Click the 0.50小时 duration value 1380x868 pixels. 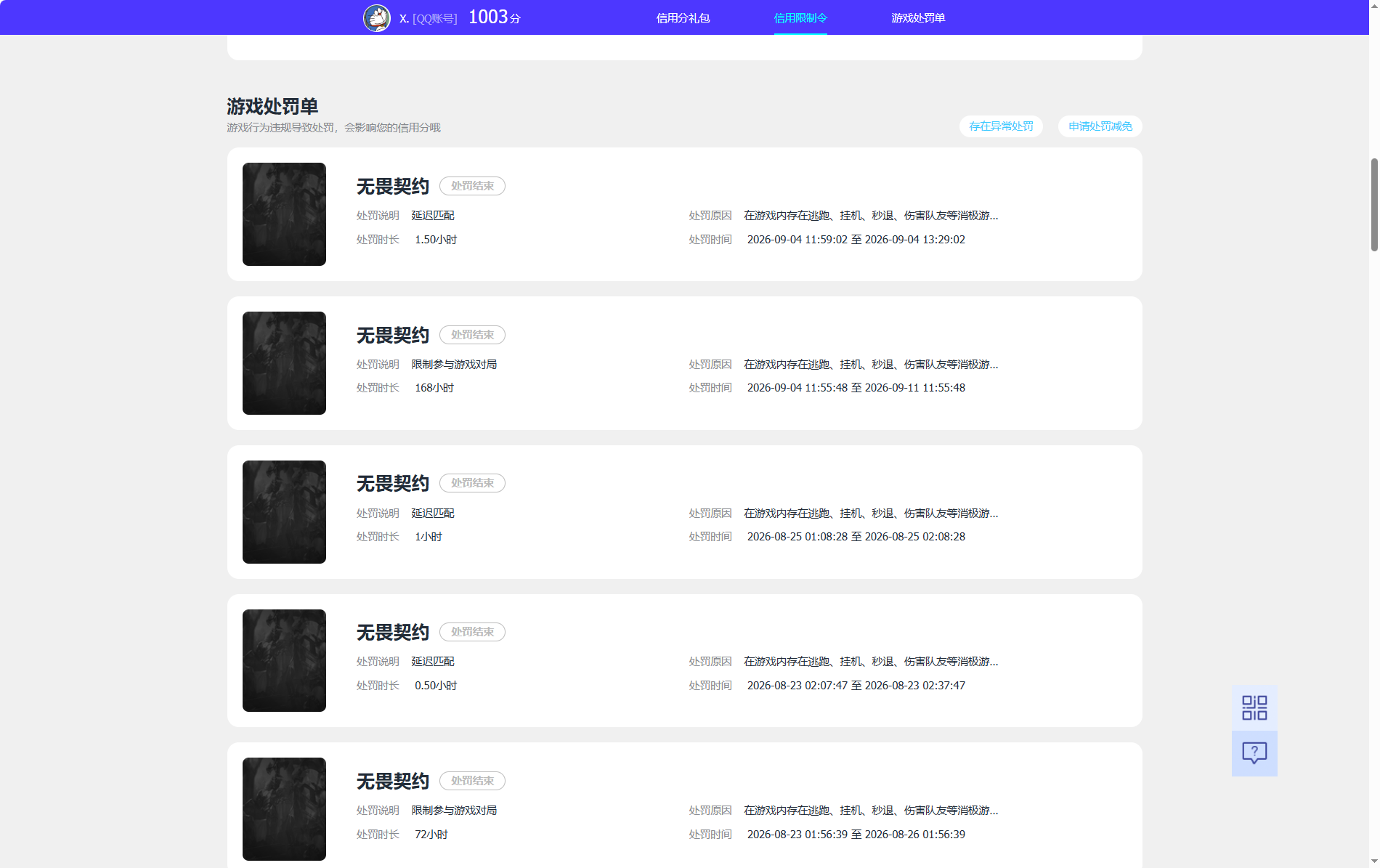436,686
